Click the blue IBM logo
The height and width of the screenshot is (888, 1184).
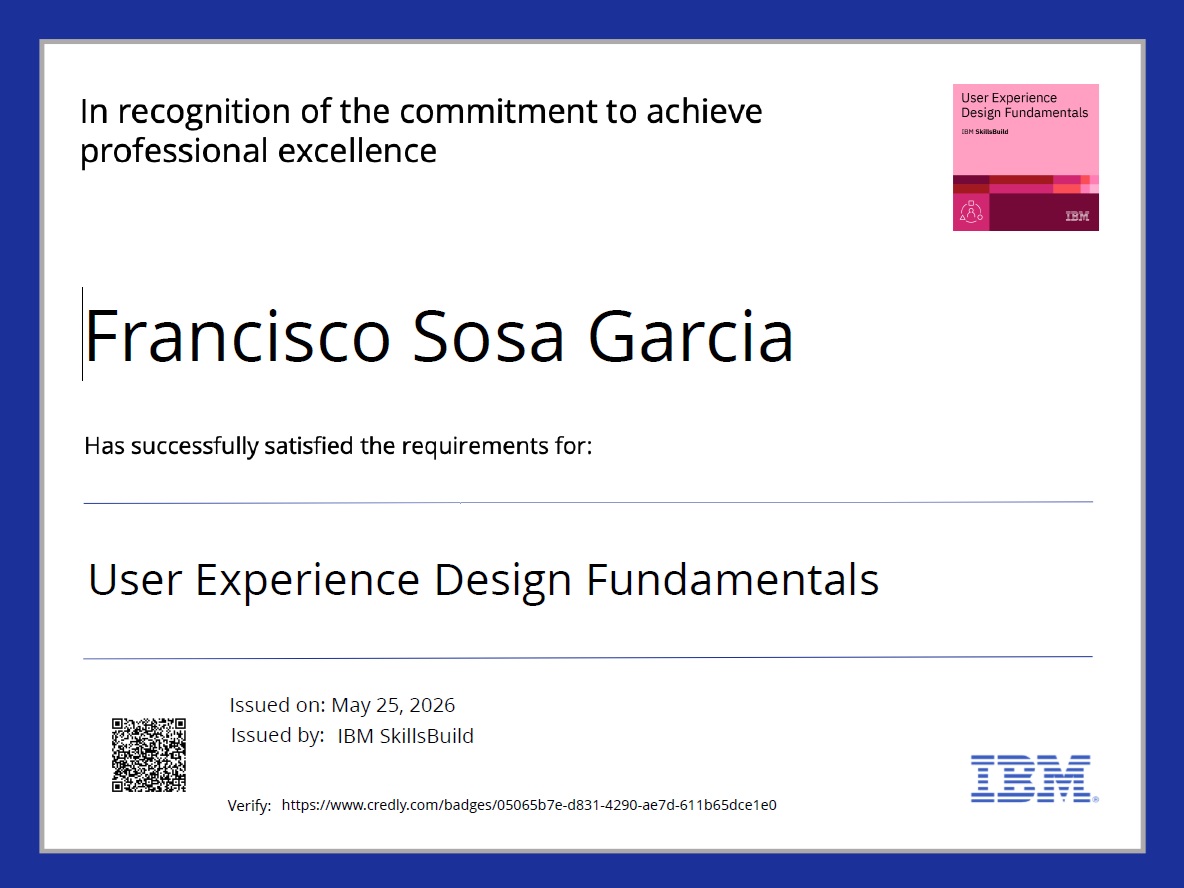tap(1034, 778)
